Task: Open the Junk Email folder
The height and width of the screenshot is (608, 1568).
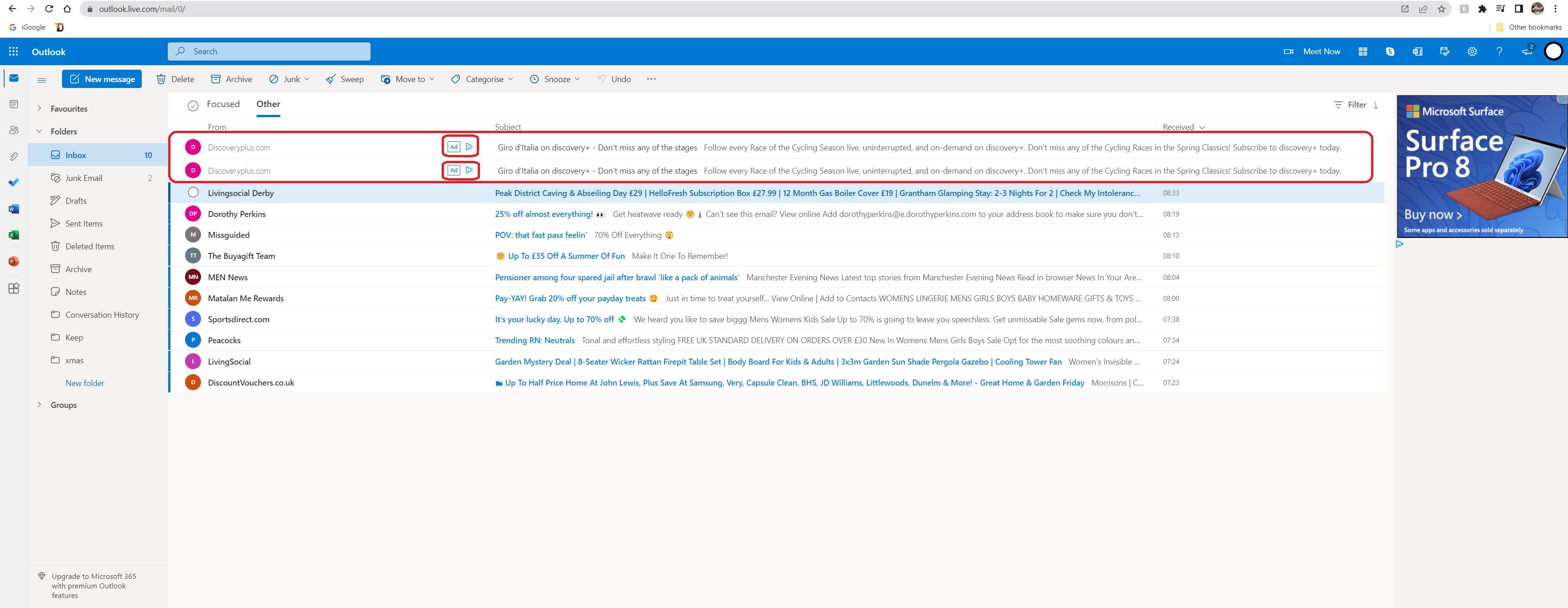Action: (x=98, y=178)
